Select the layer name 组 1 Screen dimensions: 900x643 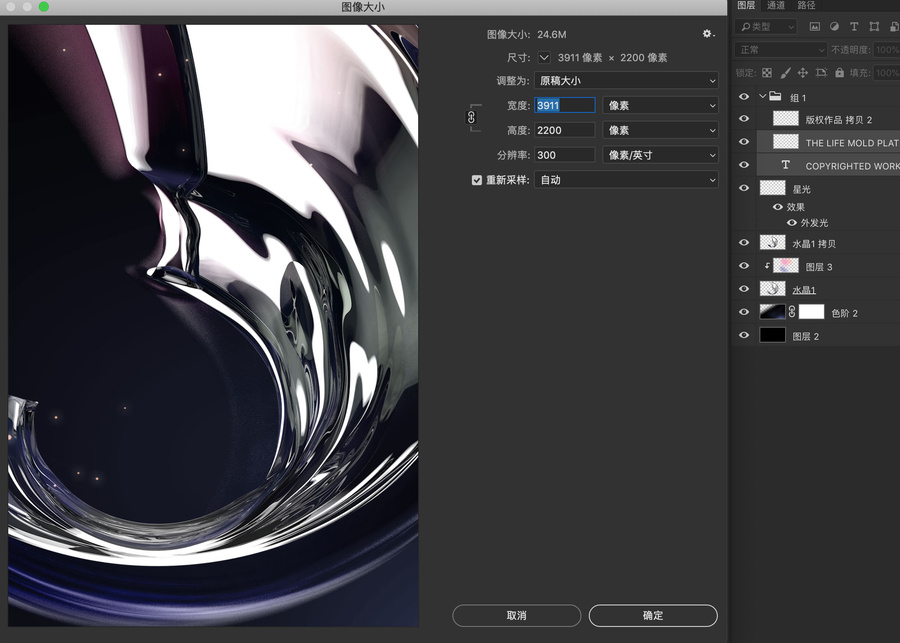(798, 98)
